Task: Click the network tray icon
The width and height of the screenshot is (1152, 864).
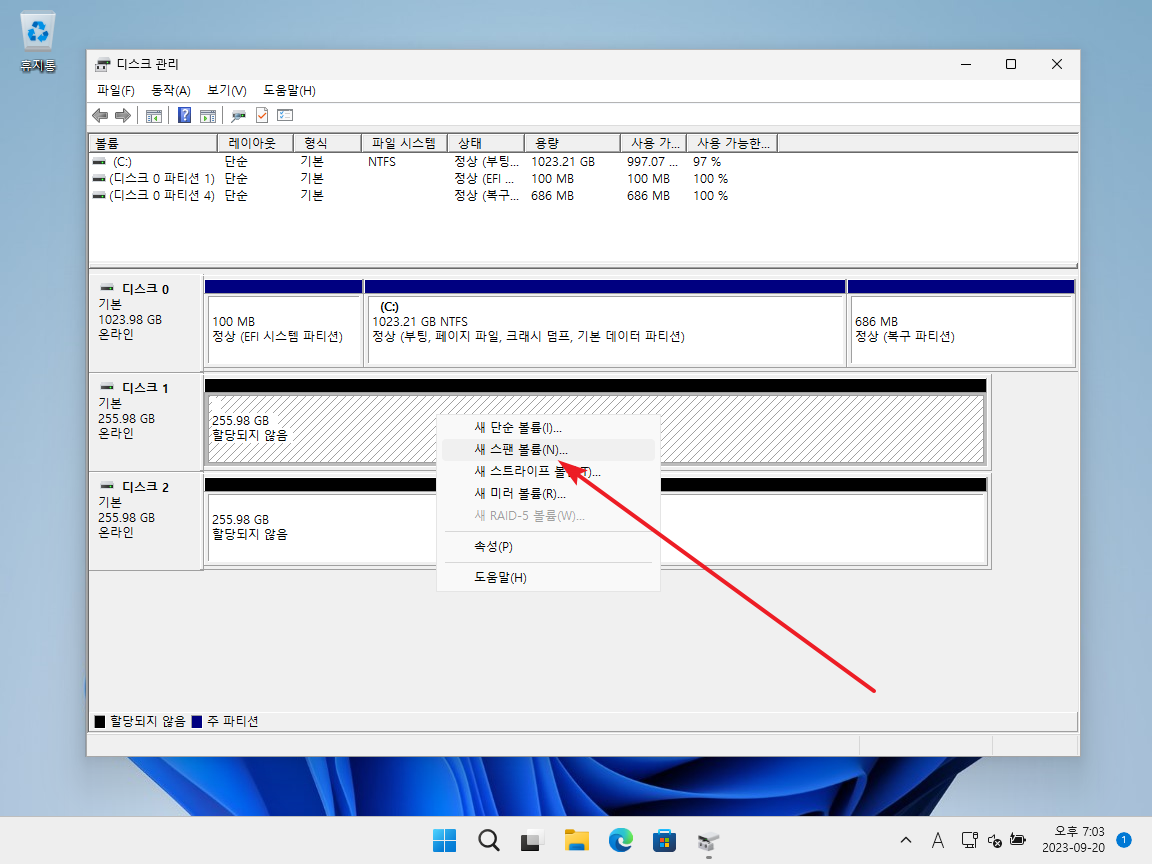Action: (x=969, y=840)
